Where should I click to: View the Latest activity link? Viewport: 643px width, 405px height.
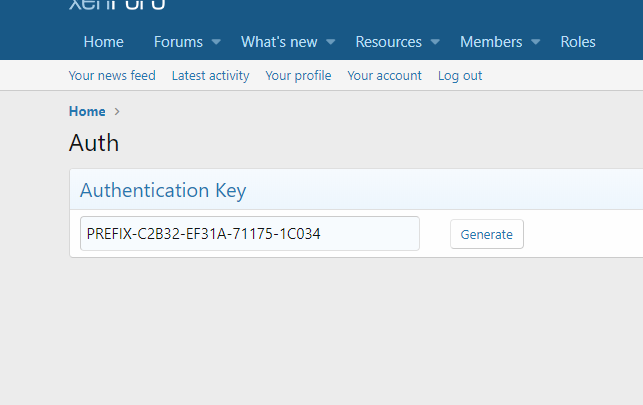click(x=210, y=76)
